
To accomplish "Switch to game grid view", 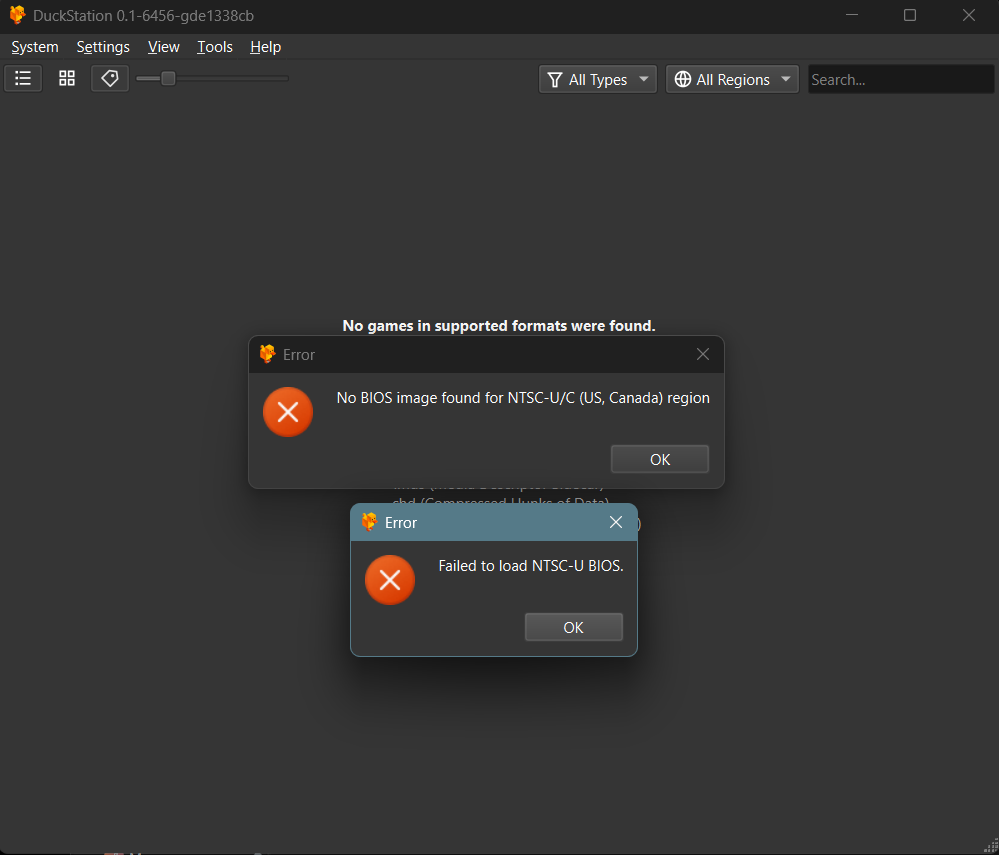I will tap(67, 78).
